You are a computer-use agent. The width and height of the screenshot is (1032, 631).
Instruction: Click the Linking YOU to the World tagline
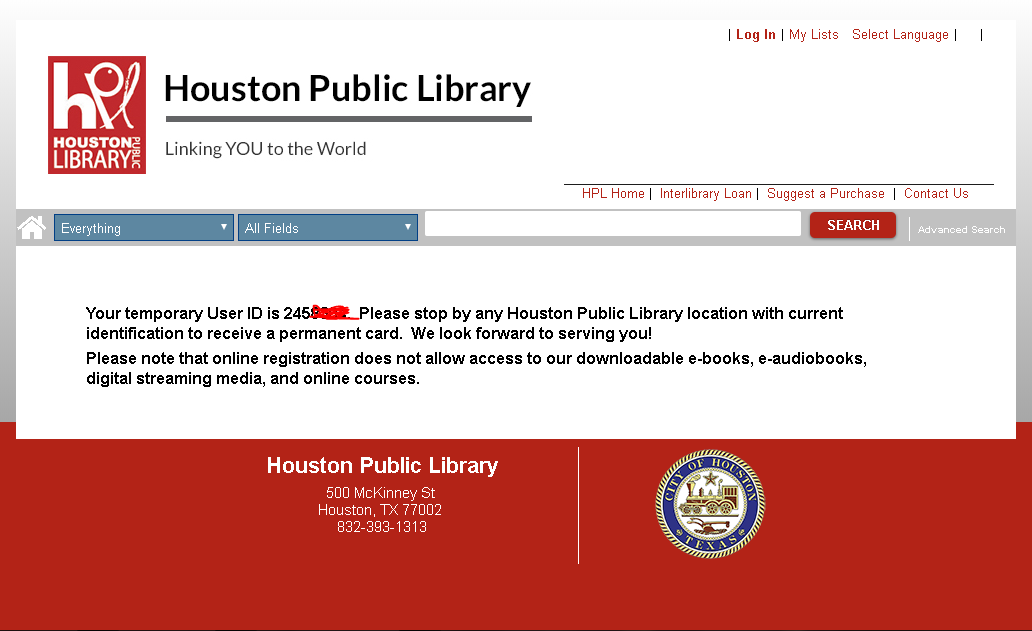tap(265, 149)
